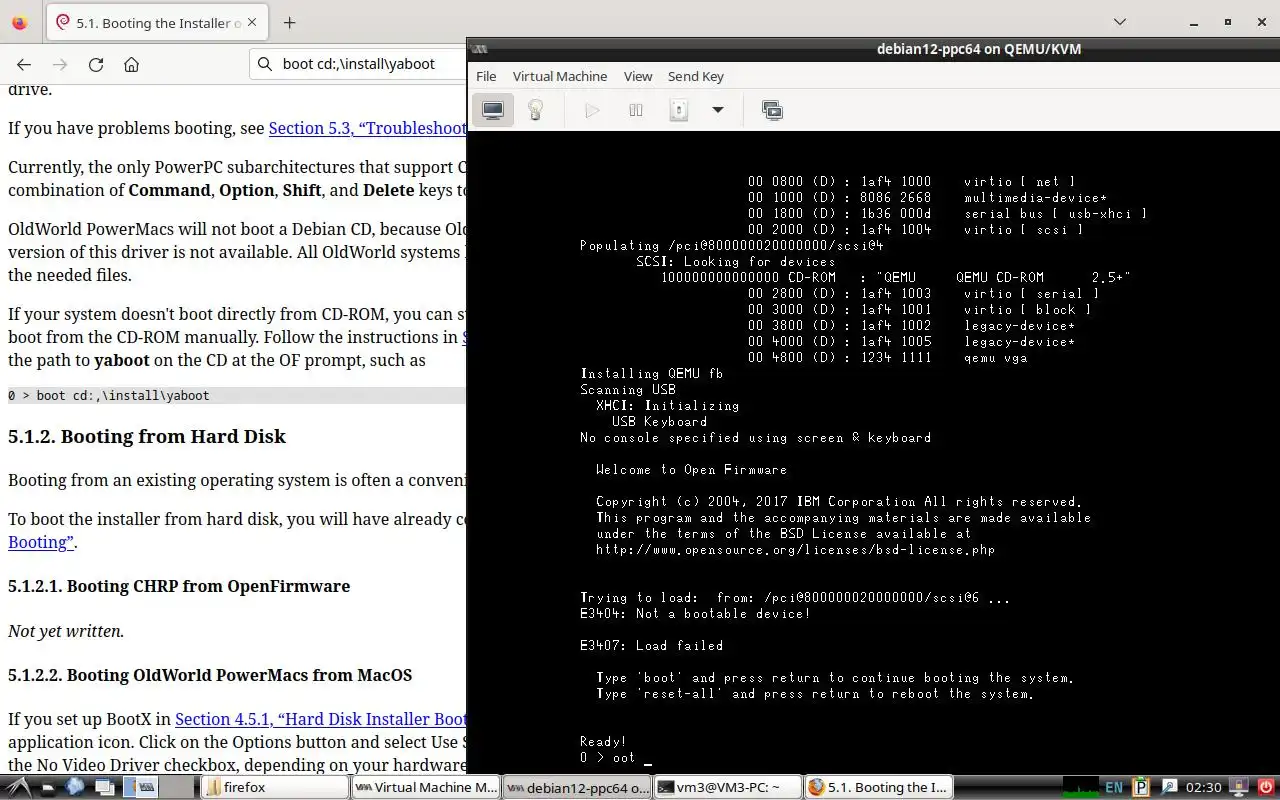Go to Firefox home page
The image size is (1280, 800).
(131, 64)
